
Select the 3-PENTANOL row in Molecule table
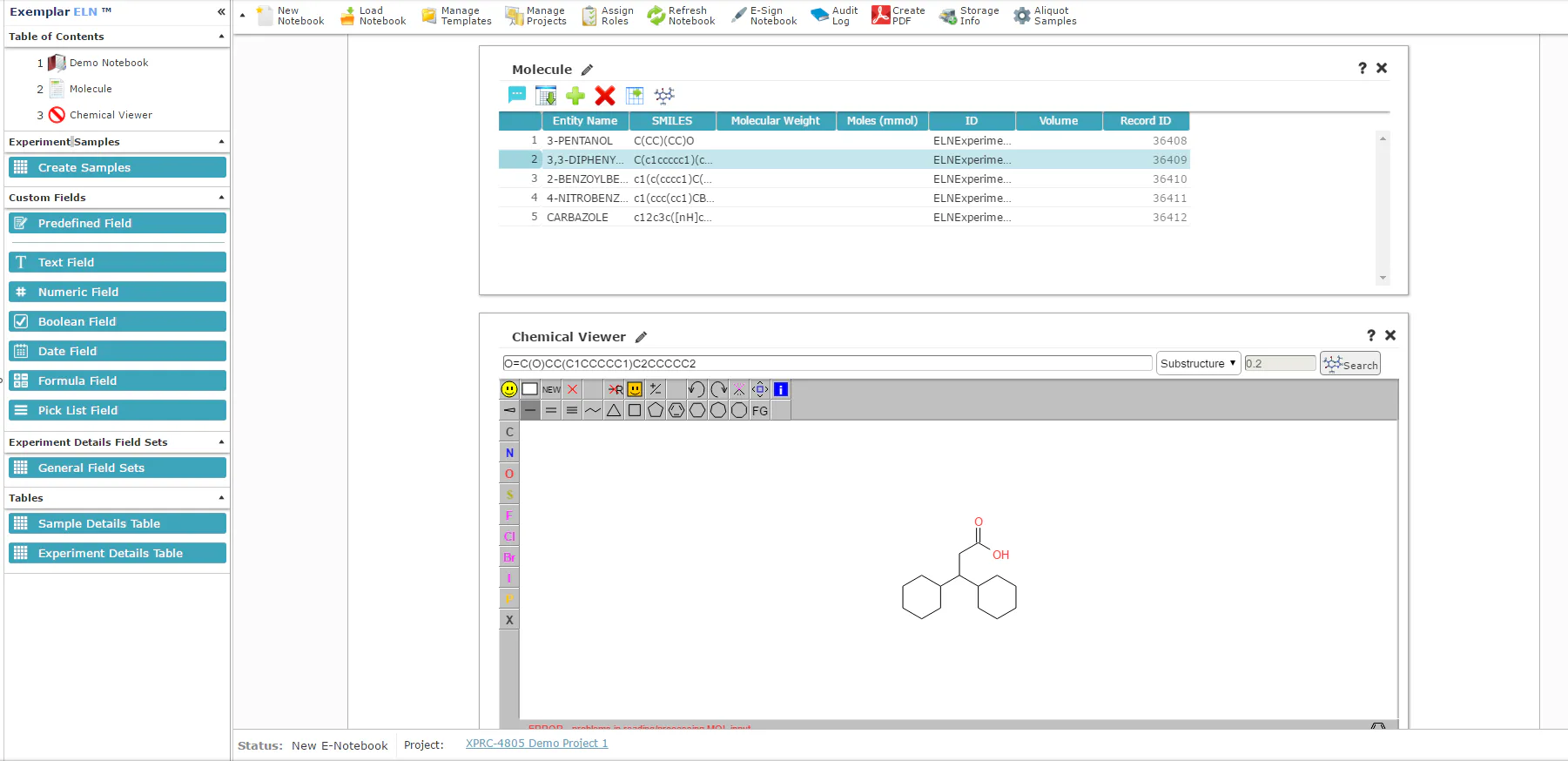click(x=844, y=141)
